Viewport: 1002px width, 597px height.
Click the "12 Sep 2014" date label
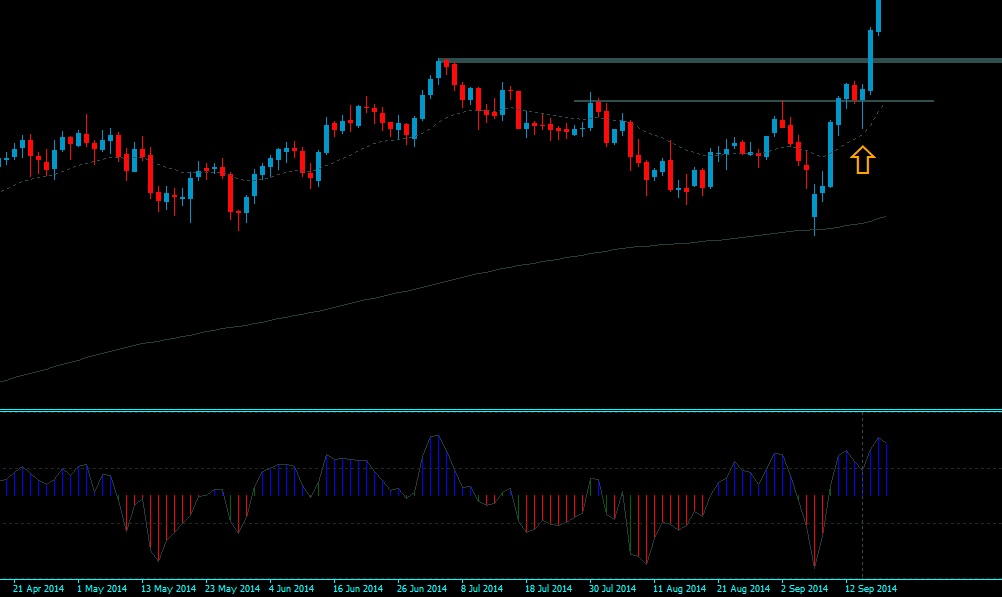coord(871,588)
